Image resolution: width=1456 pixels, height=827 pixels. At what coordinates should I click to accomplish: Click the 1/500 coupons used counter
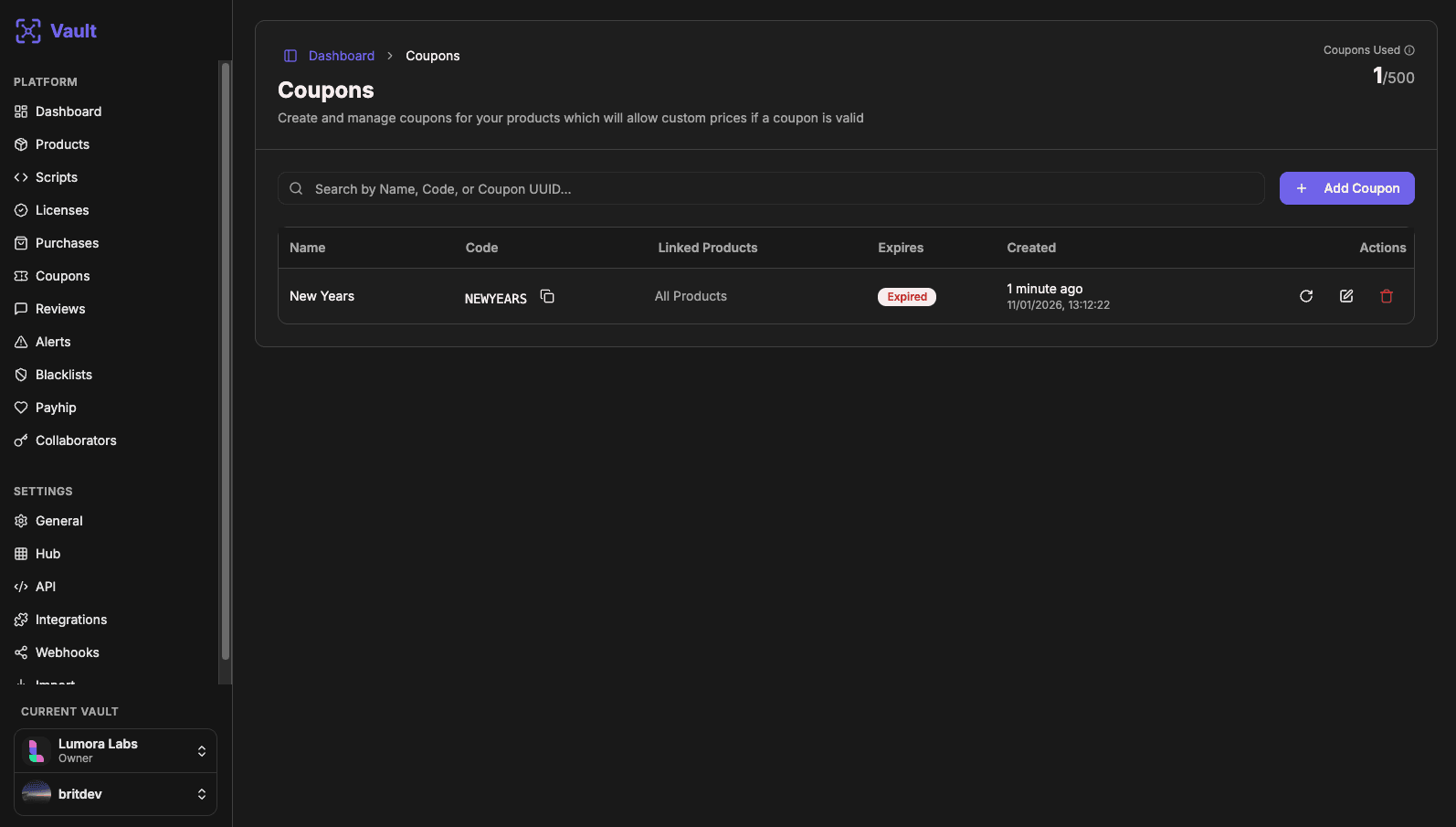1393,77
